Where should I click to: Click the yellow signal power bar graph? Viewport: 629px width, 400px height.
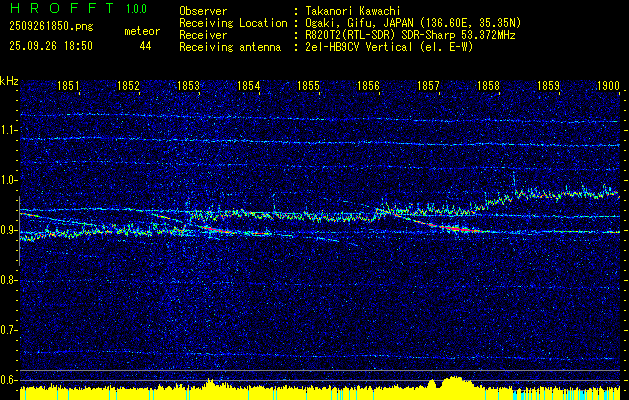click(314, 391)
